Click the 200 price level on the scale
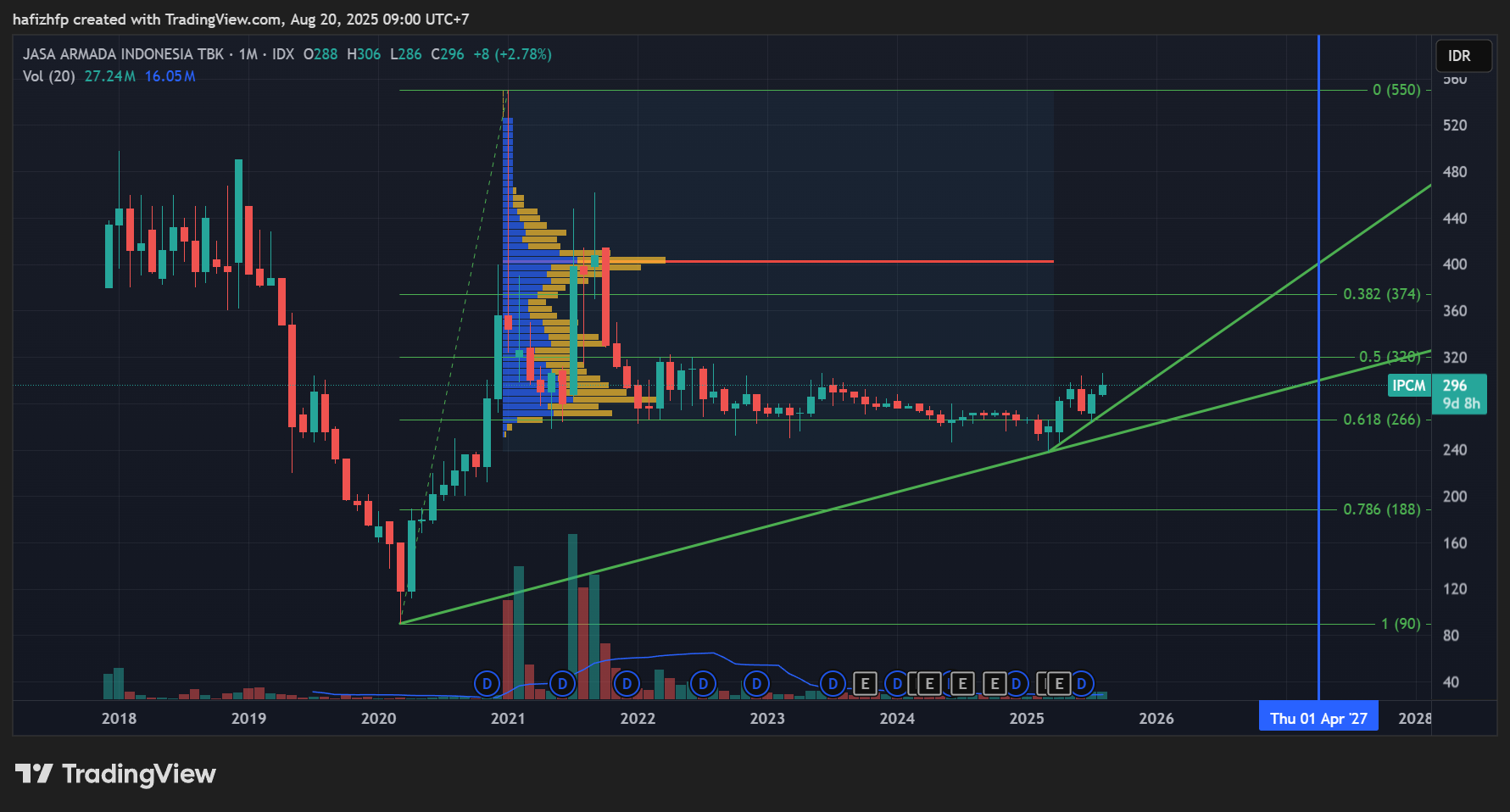This screenshot has height=812, width=1510. pyautogui.click(x=1455, y=497)
